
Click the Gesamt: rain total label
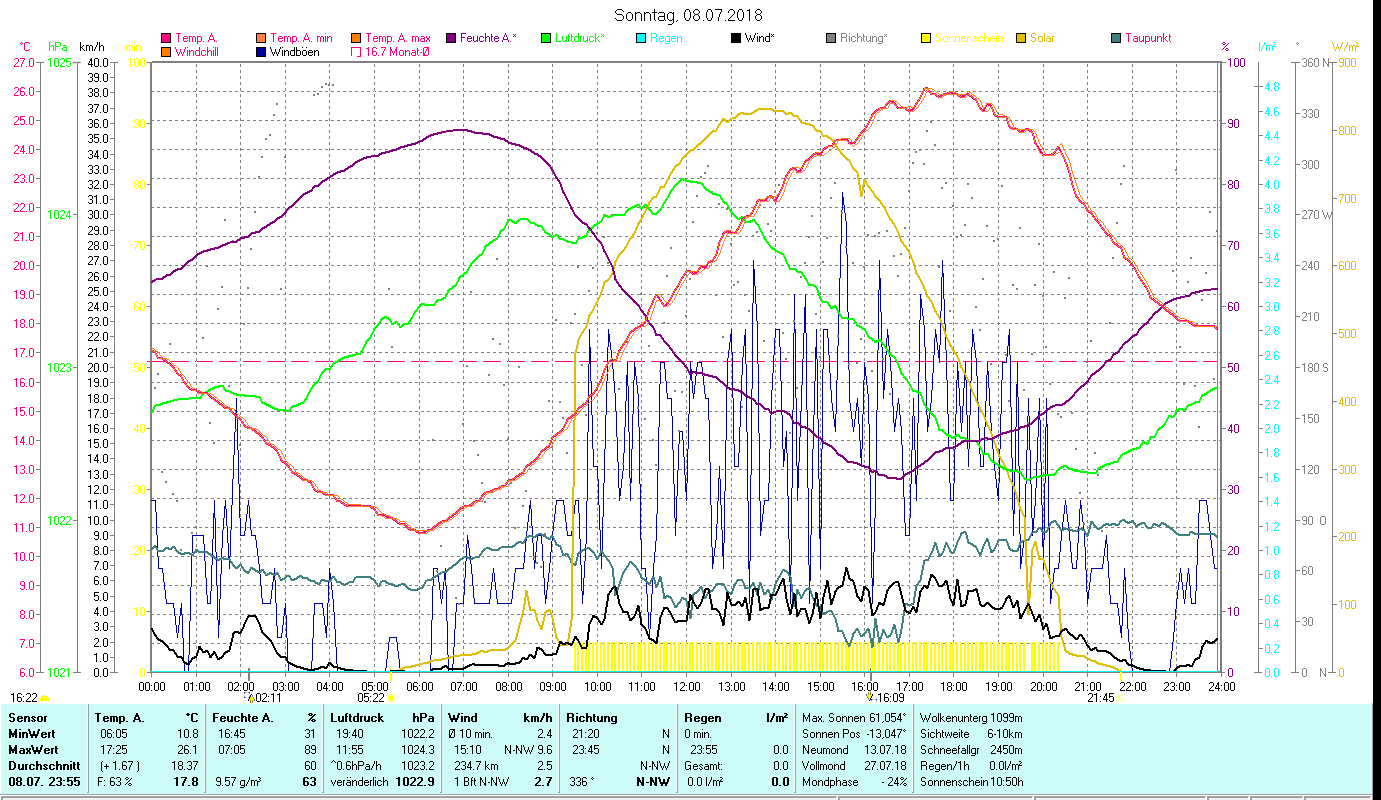pyautogui.click(x=703, y=766)
